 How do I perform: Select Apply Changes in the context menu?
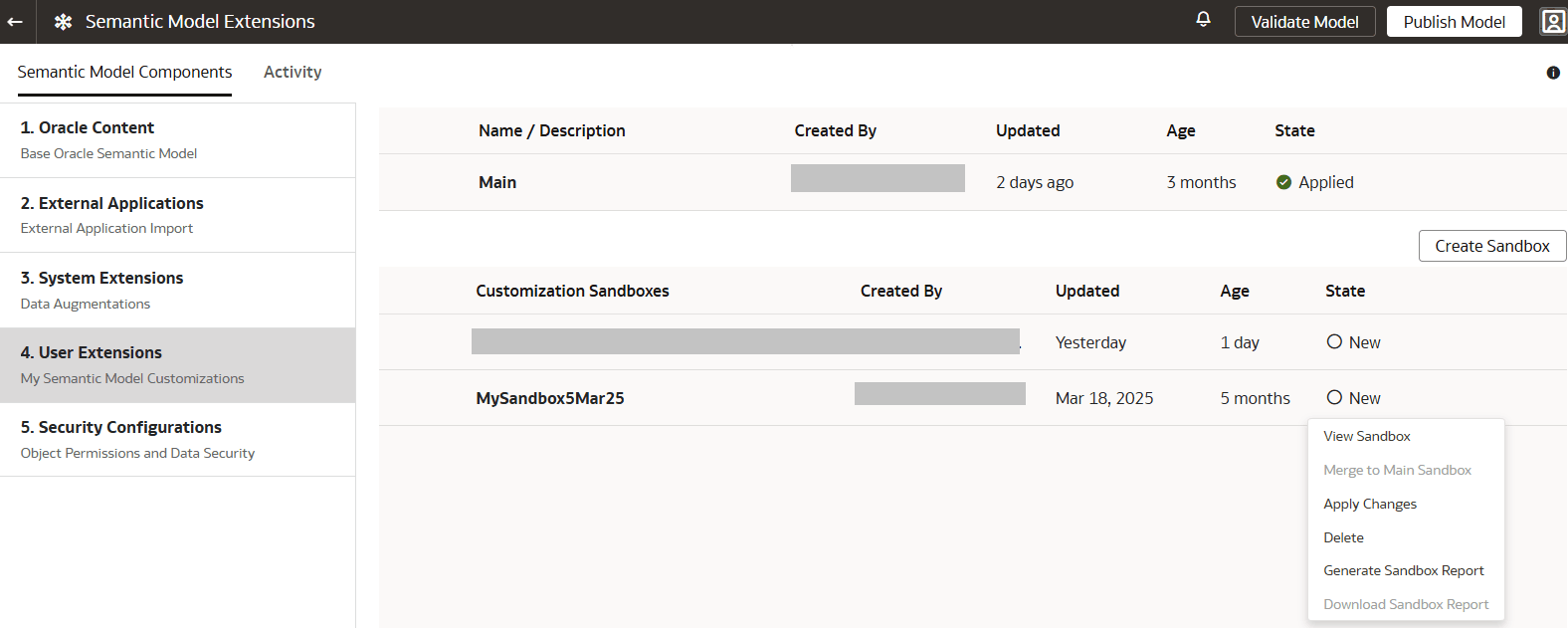(x=1370, y=504)
